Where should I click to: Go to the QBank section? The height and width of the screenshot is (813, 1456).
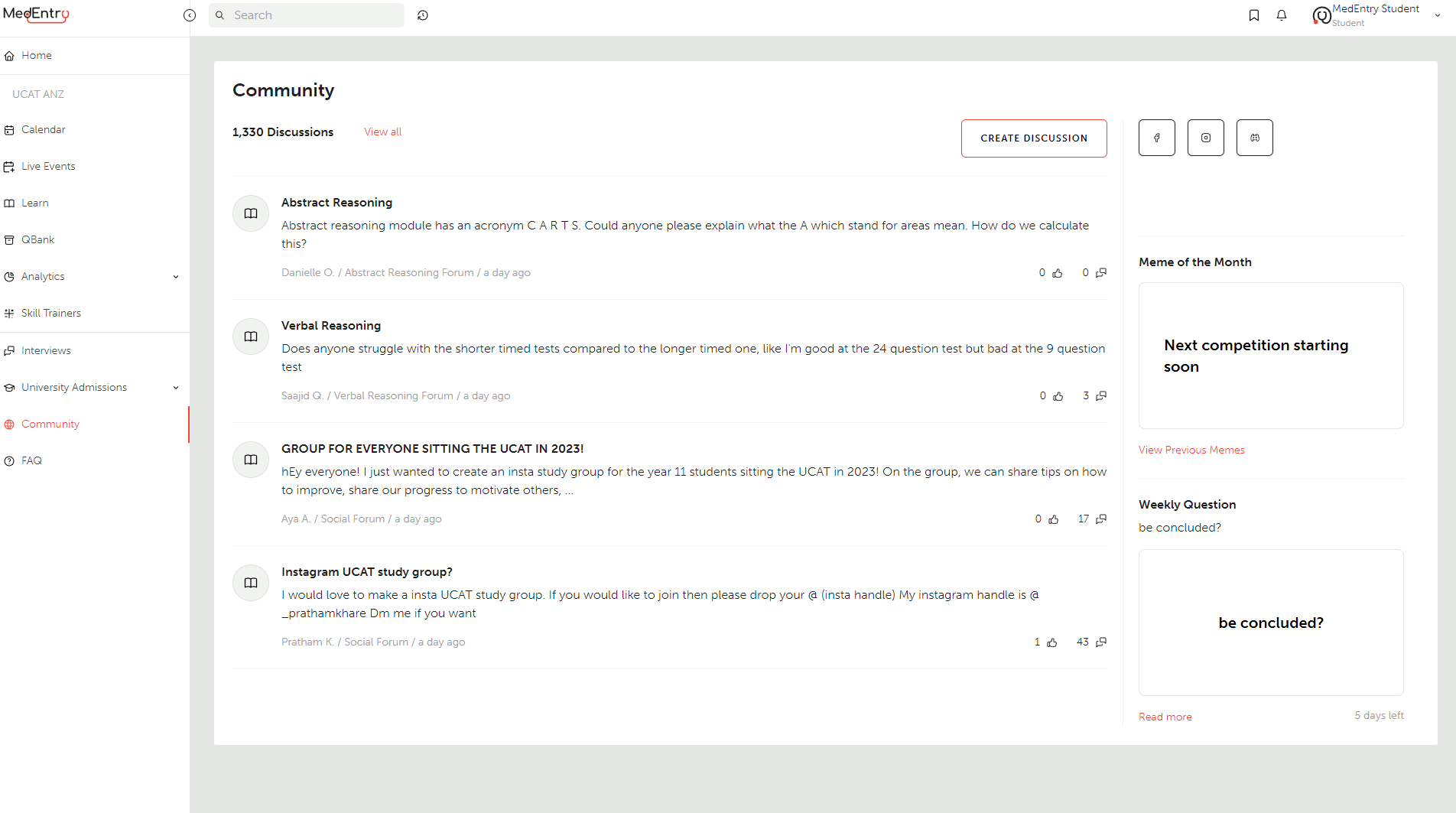pyautogui.click(x=37, y=239)
